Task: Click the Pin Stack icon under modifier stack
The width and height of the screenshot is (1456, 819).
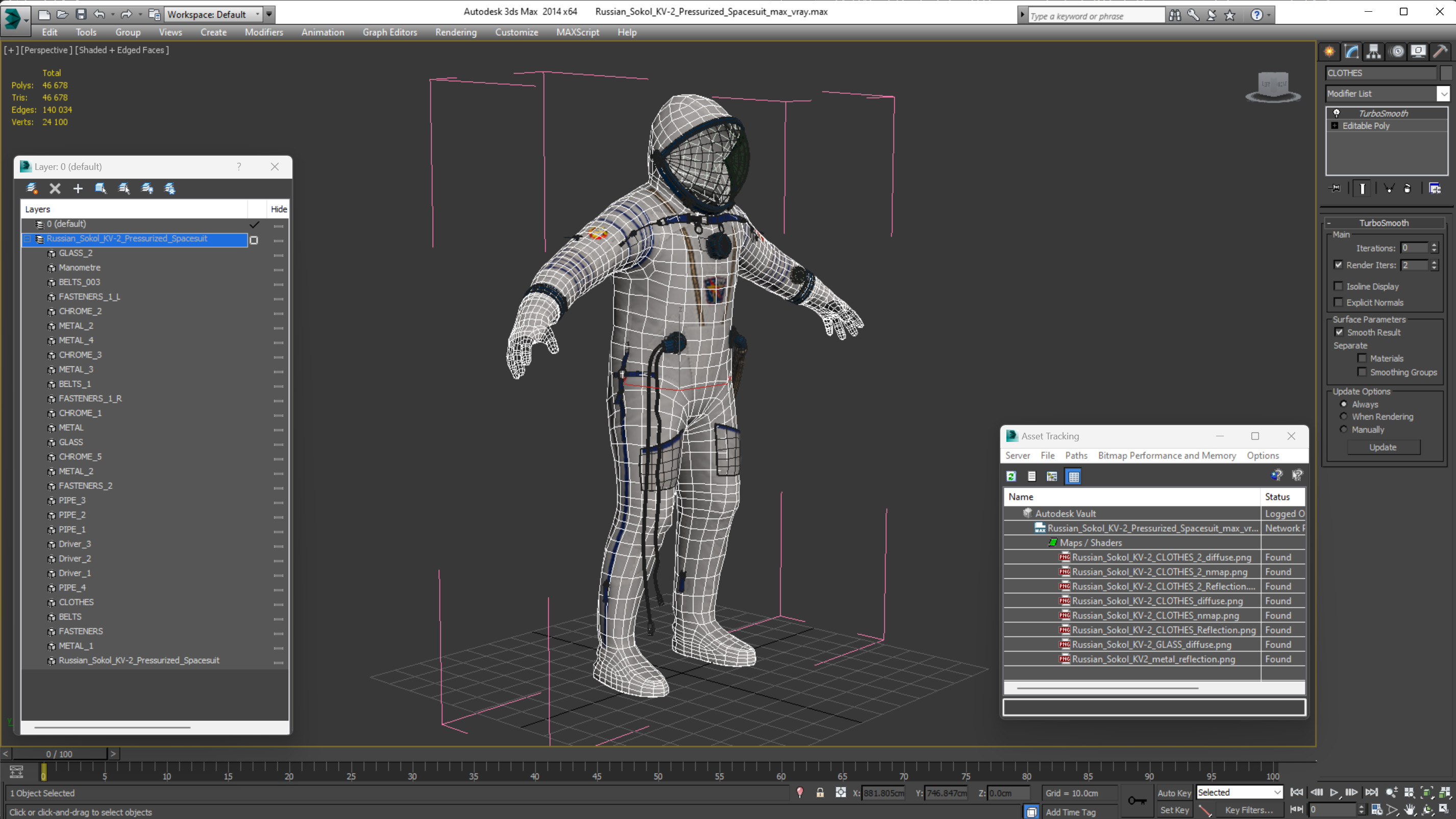Action: coord(1336,188)
